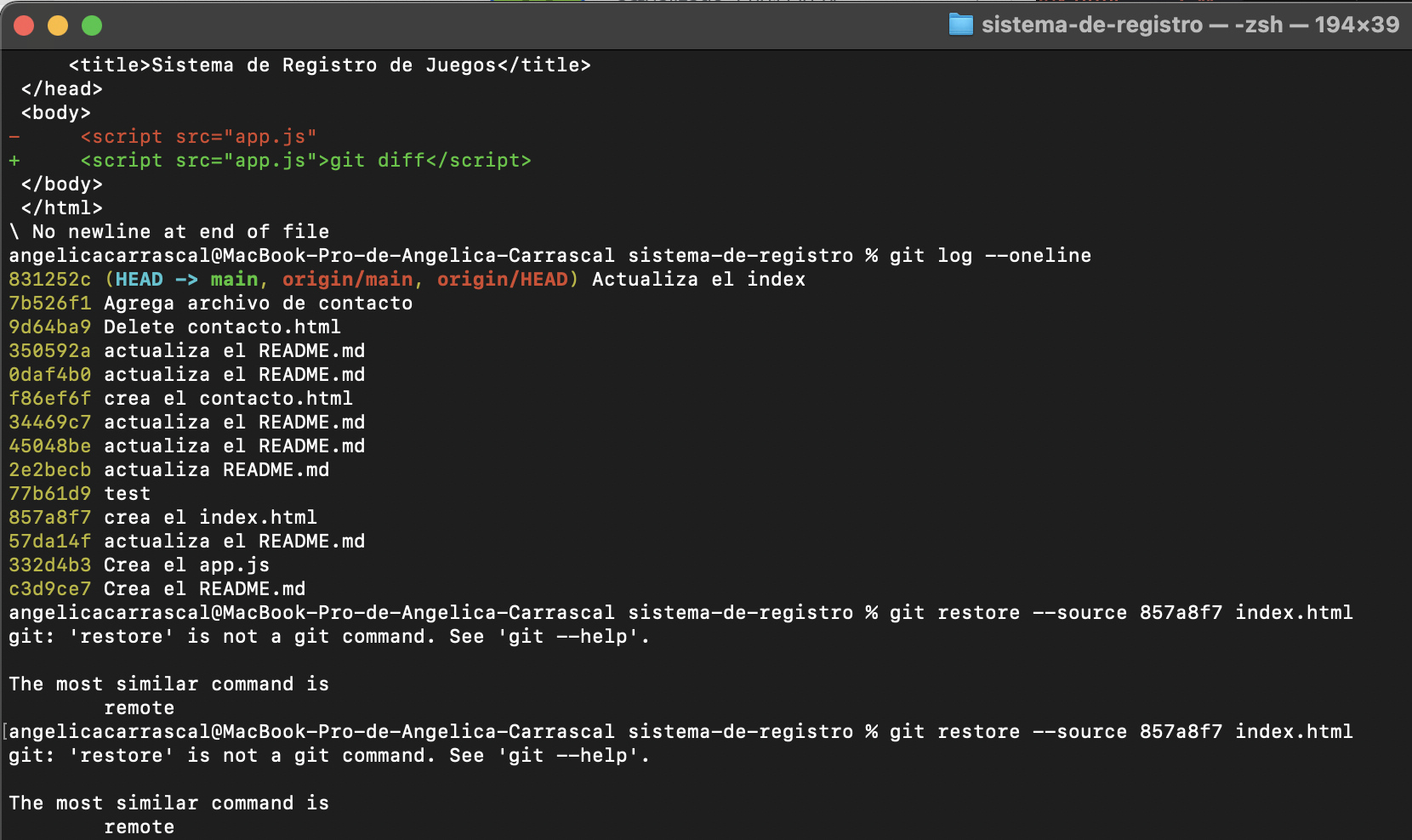Click the folder icon in the title bar
Screen dimensions: 1412x840
tap(960, 25)
